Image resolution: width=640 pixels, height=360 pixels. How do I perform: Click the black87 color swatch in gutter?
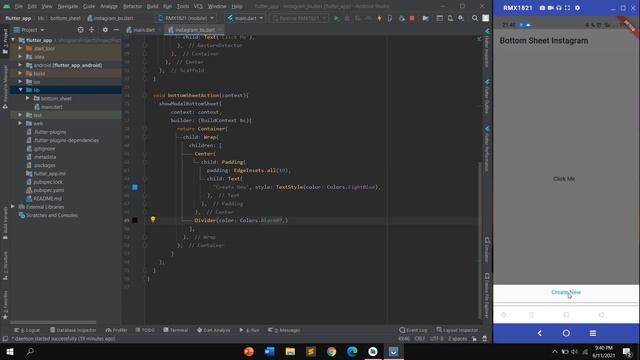coord(135,220)
